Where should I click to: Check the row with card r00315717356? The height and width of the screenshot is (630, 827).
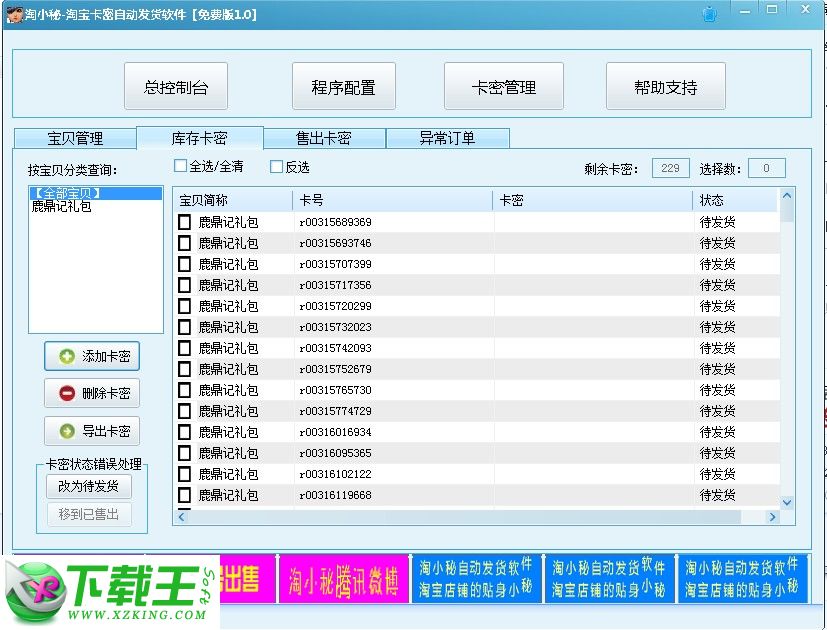[x=185, y=285]
